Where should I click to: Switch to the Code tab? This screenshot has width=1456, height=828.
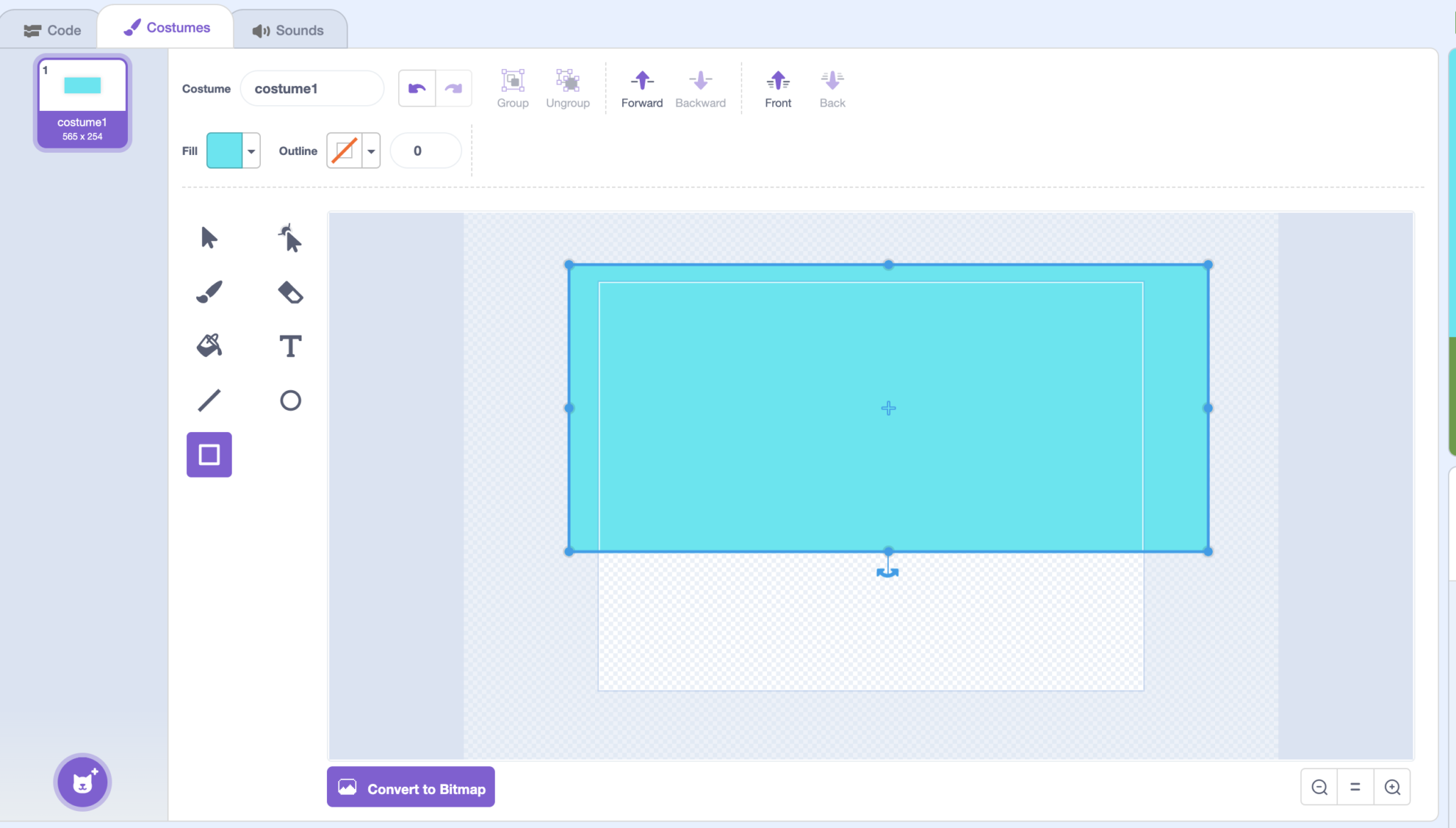coord(53,29)
